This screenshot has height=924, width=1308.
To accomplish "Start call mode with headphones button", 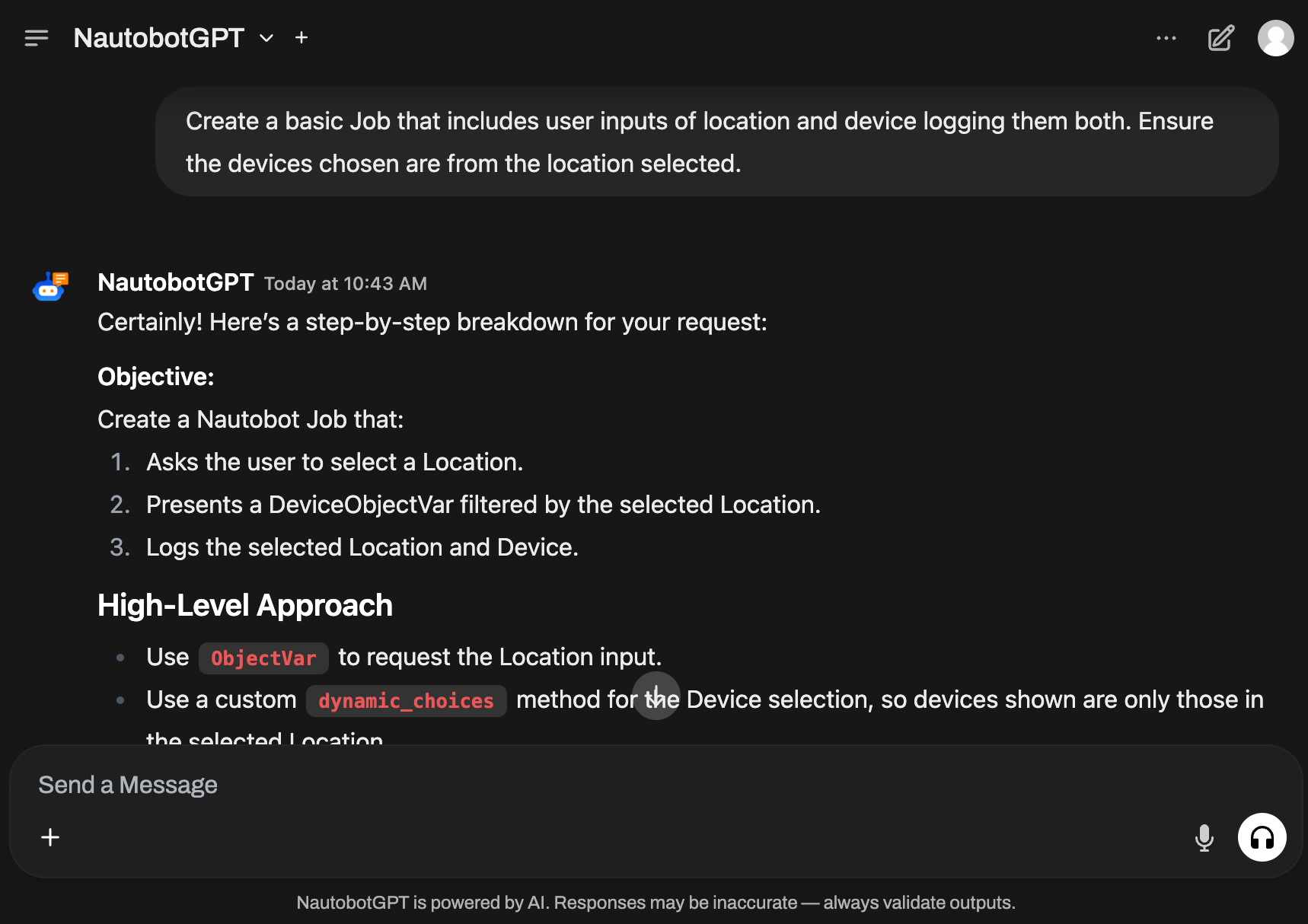I will click(x=1262, y=837).
